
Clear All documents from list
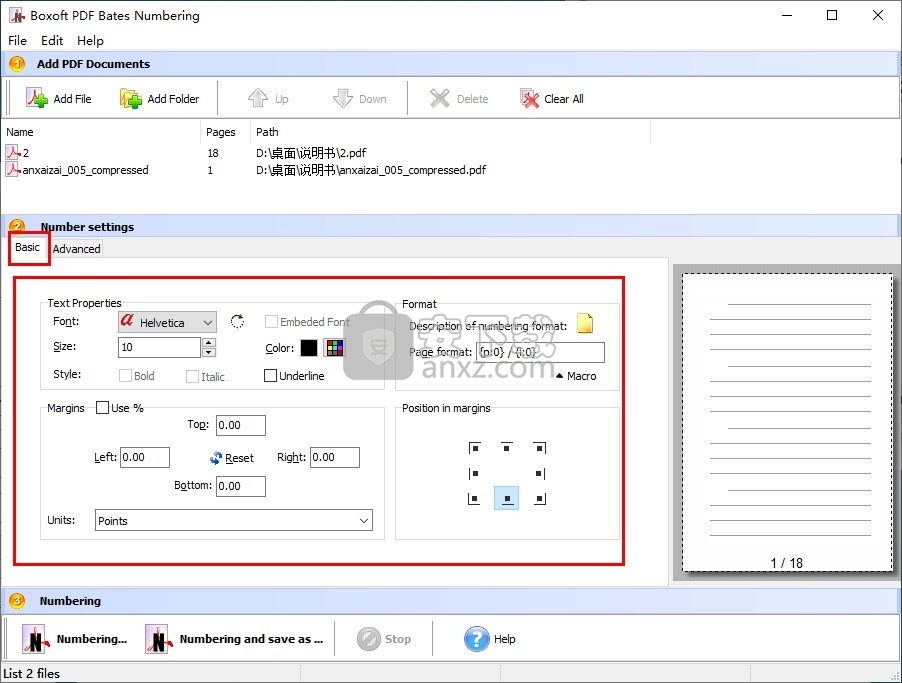(551, 98)
